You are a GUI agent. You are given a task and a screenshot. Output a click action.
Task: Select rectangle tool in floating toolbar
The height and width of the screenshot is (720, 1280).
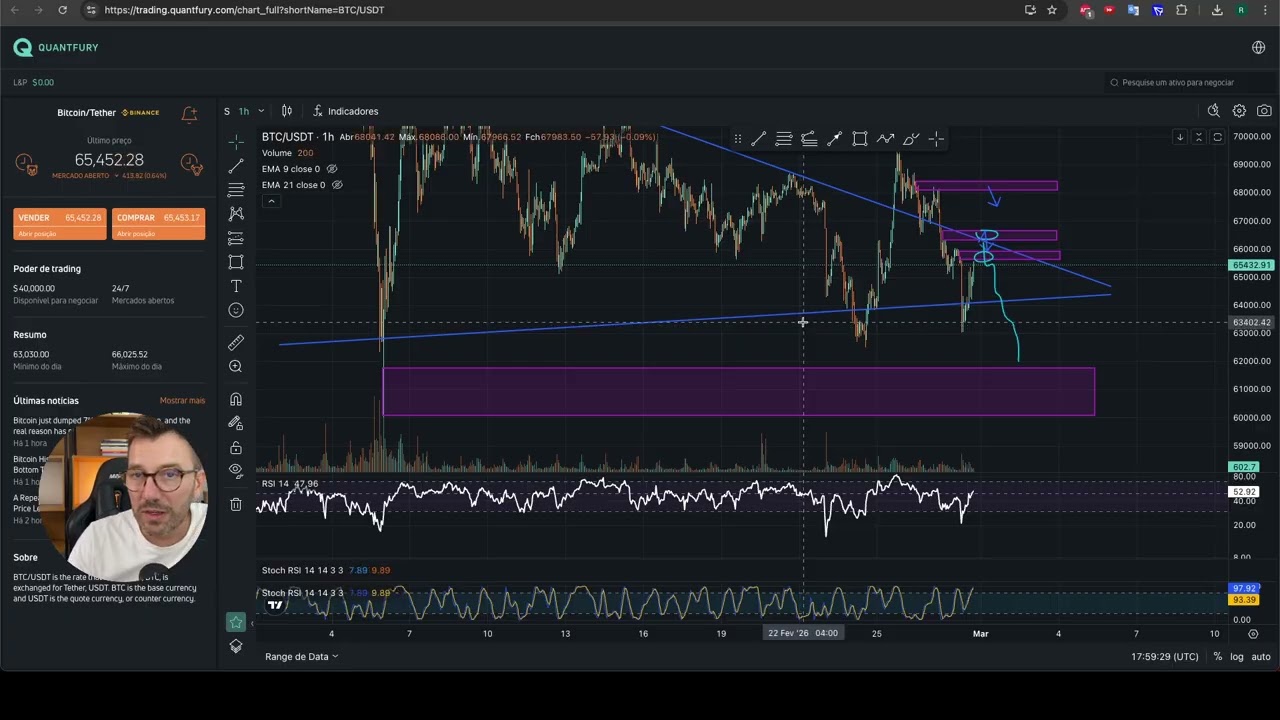pos(860,139)
